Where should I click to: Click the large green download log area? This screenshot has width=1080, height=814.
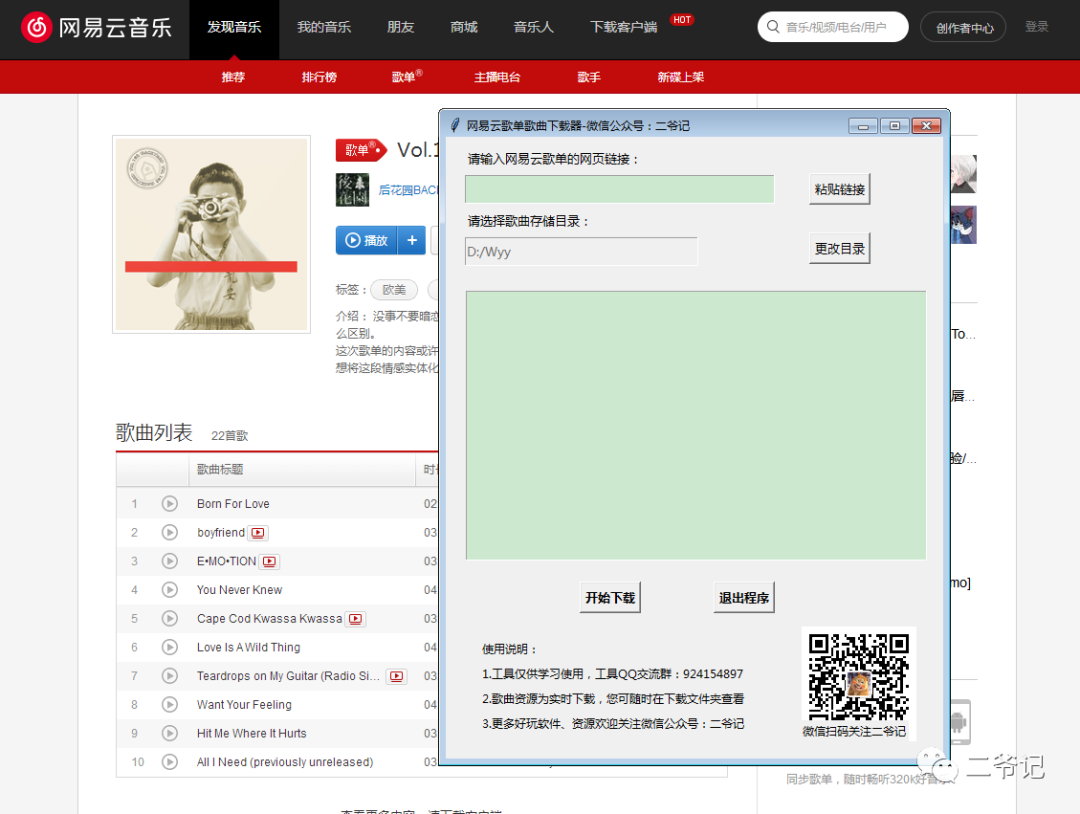[696, 426]
